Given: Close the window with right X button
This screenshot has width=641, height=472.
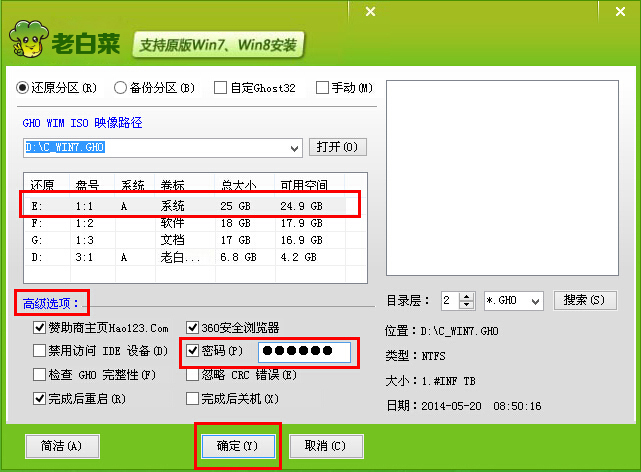Looking at the screenshot, I should point(620,11).
